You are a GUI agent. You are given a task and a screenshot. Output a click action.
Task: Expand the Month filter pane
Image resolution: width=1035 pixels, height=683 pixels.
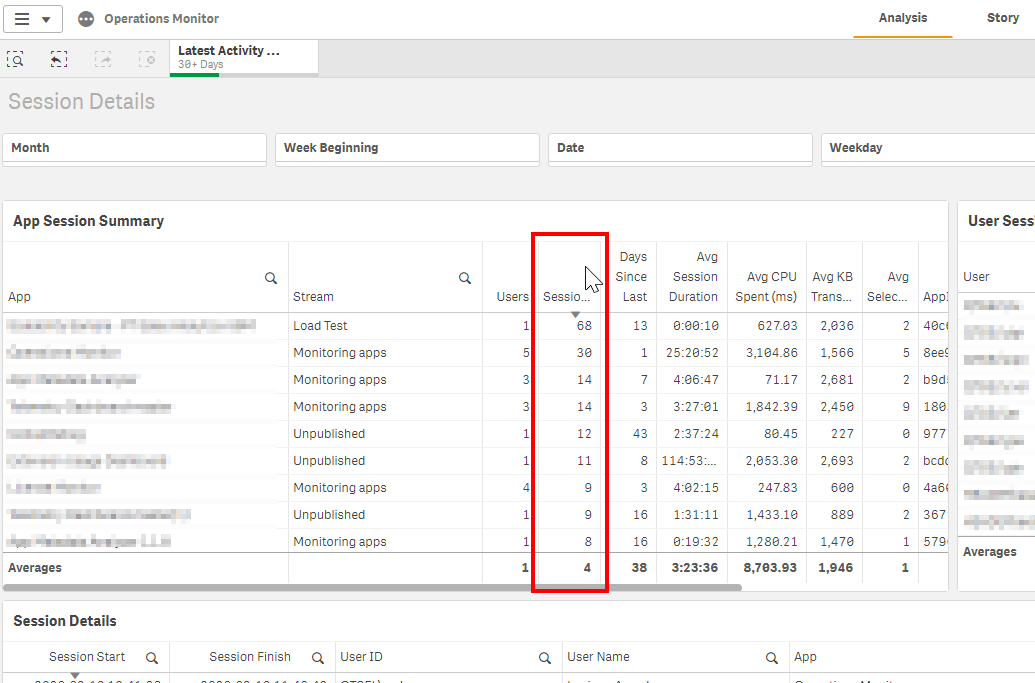pos(134,148)
